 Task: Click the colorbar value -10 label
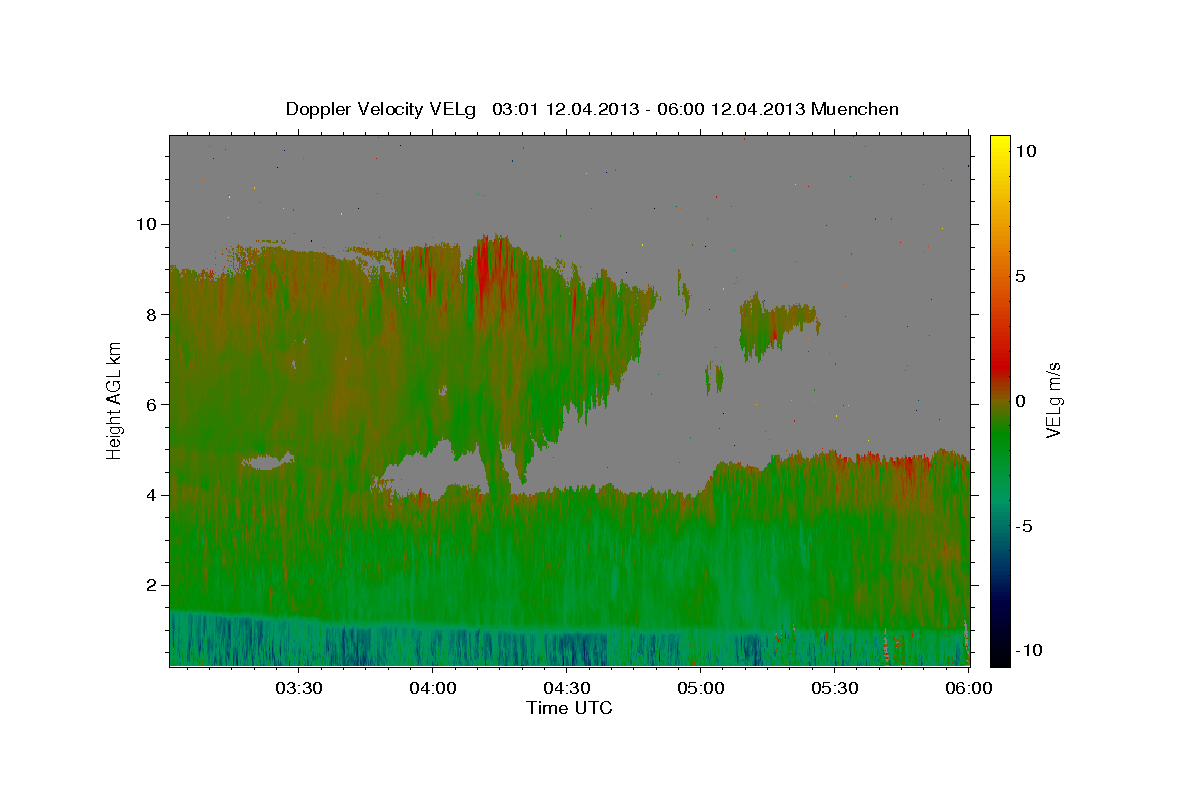click(x=1029, y=651)
